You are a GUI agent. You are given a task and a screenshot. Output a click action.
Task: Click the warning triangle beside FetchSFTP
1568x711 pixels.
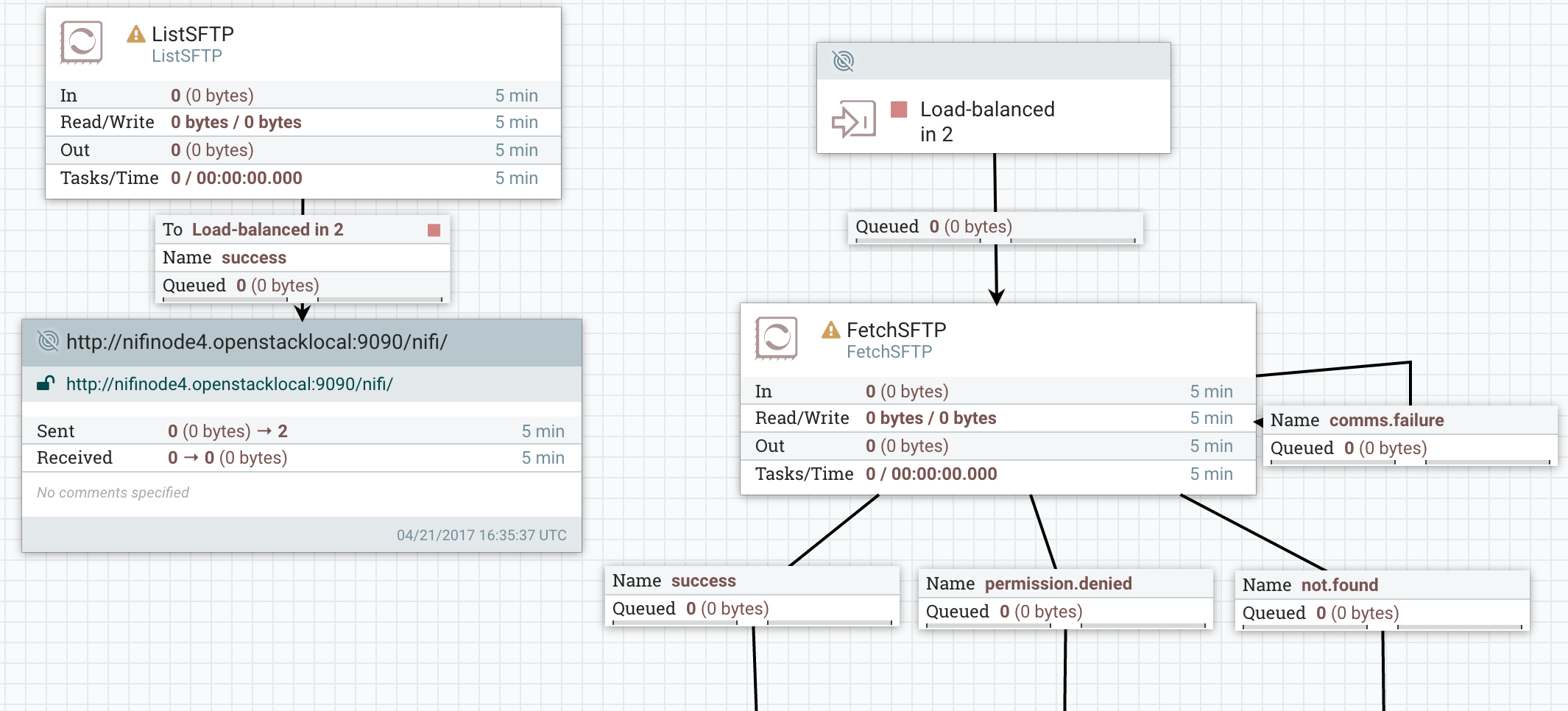831,330
